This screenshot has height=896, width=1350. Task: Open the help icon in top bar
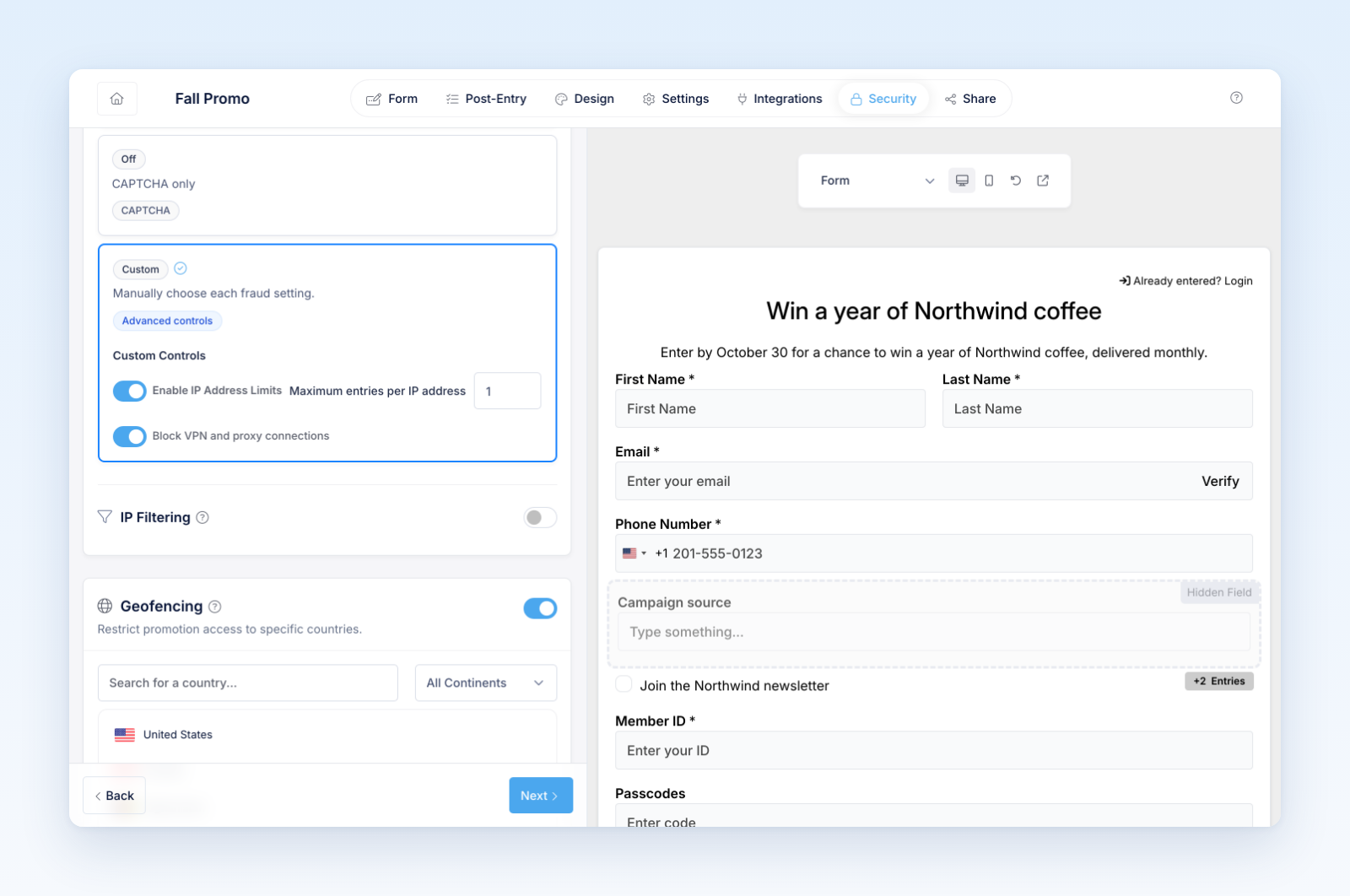(1236, 98)
